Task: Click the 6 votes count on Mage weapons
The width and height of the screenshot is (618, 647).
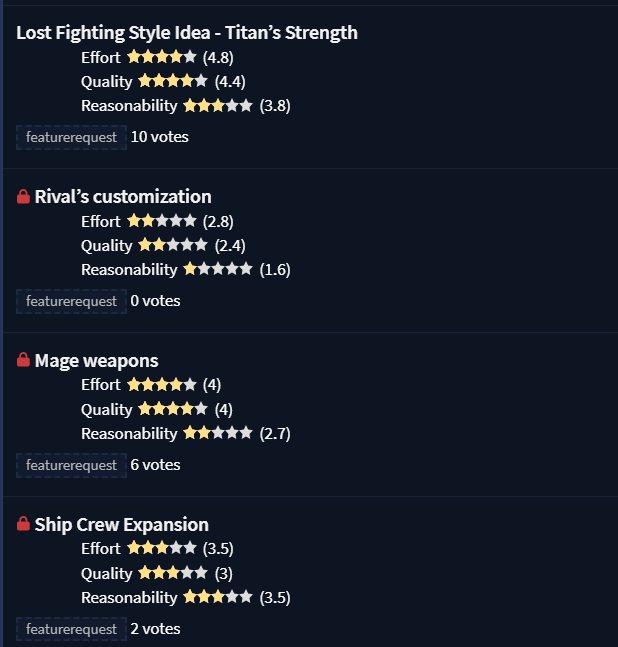Action: point(156,465)
